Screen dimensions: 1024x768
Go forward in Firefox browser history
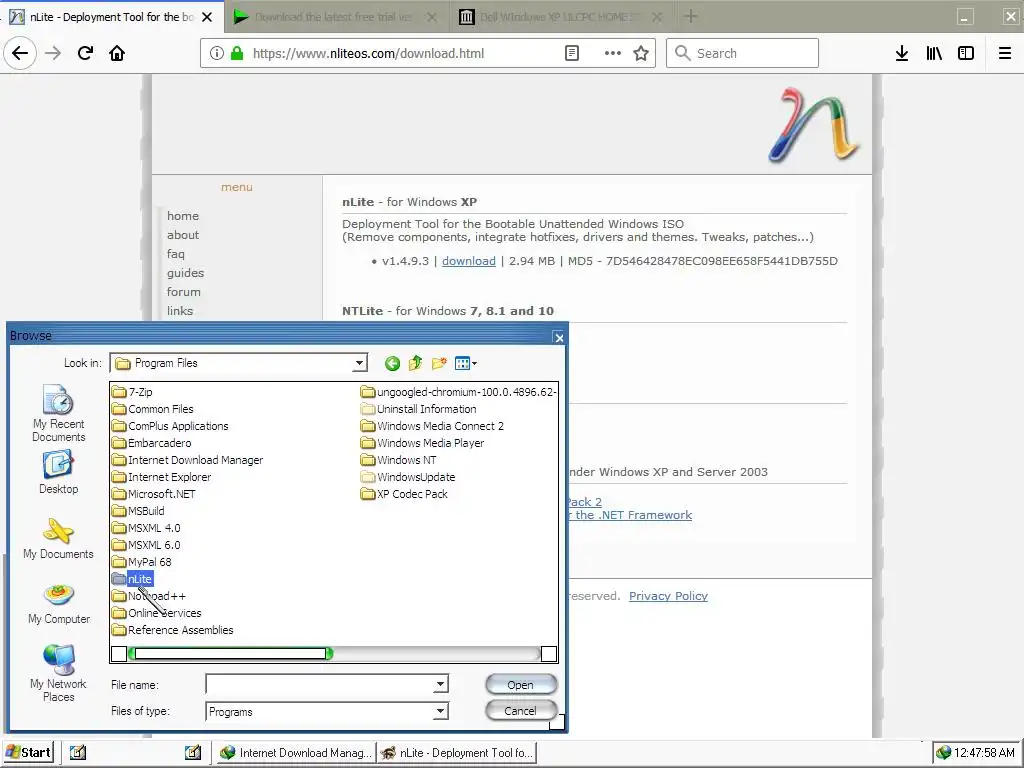tap(53, 54)
